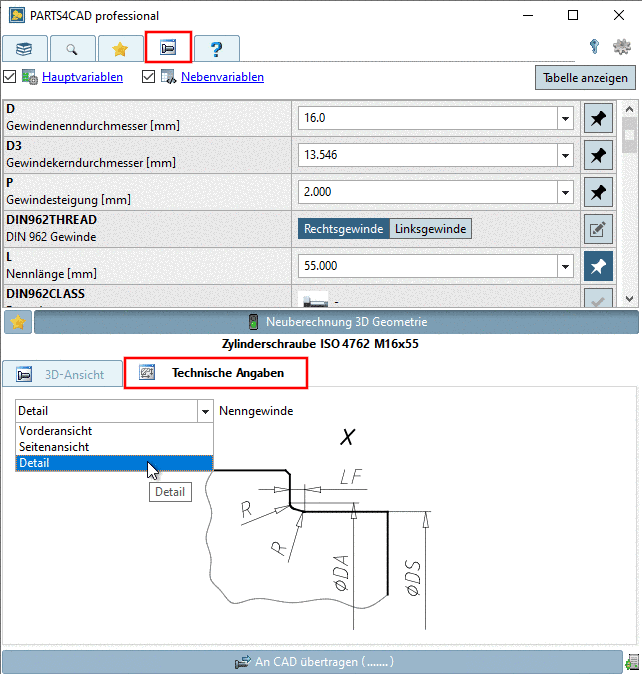Click the scroll down arrow of variables list

point(630,299)
